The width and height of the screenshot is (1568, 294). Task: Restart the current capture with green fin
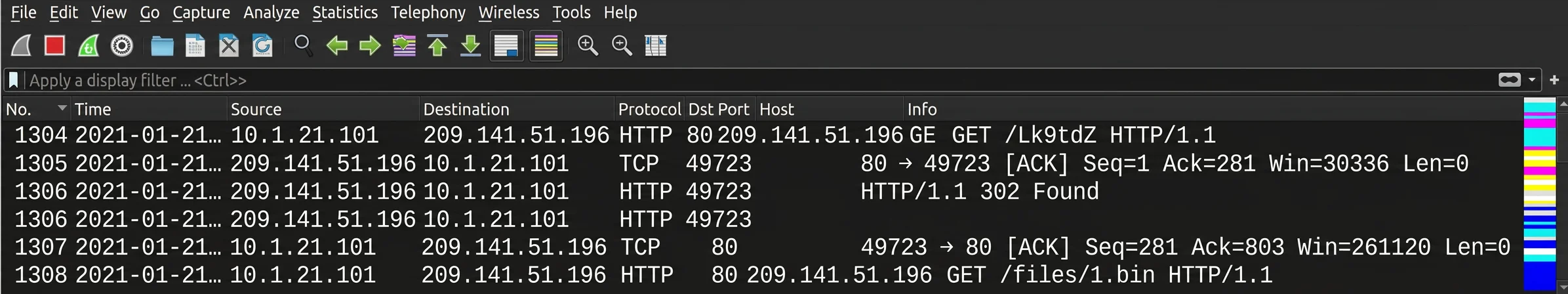coord(89,46)
